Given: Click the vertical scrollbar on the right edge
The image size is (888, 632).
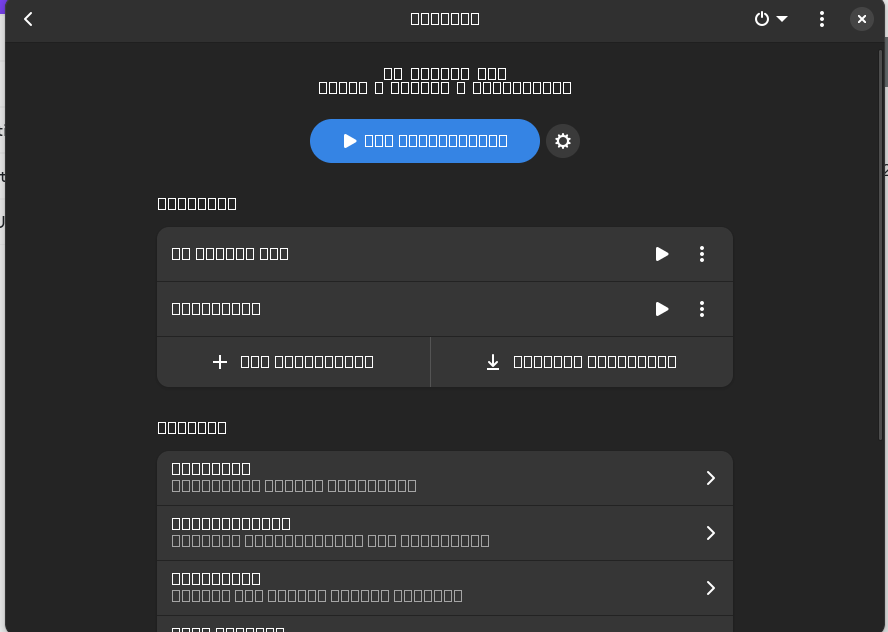Looking at the screenshot, I should (x=882, y=240).
